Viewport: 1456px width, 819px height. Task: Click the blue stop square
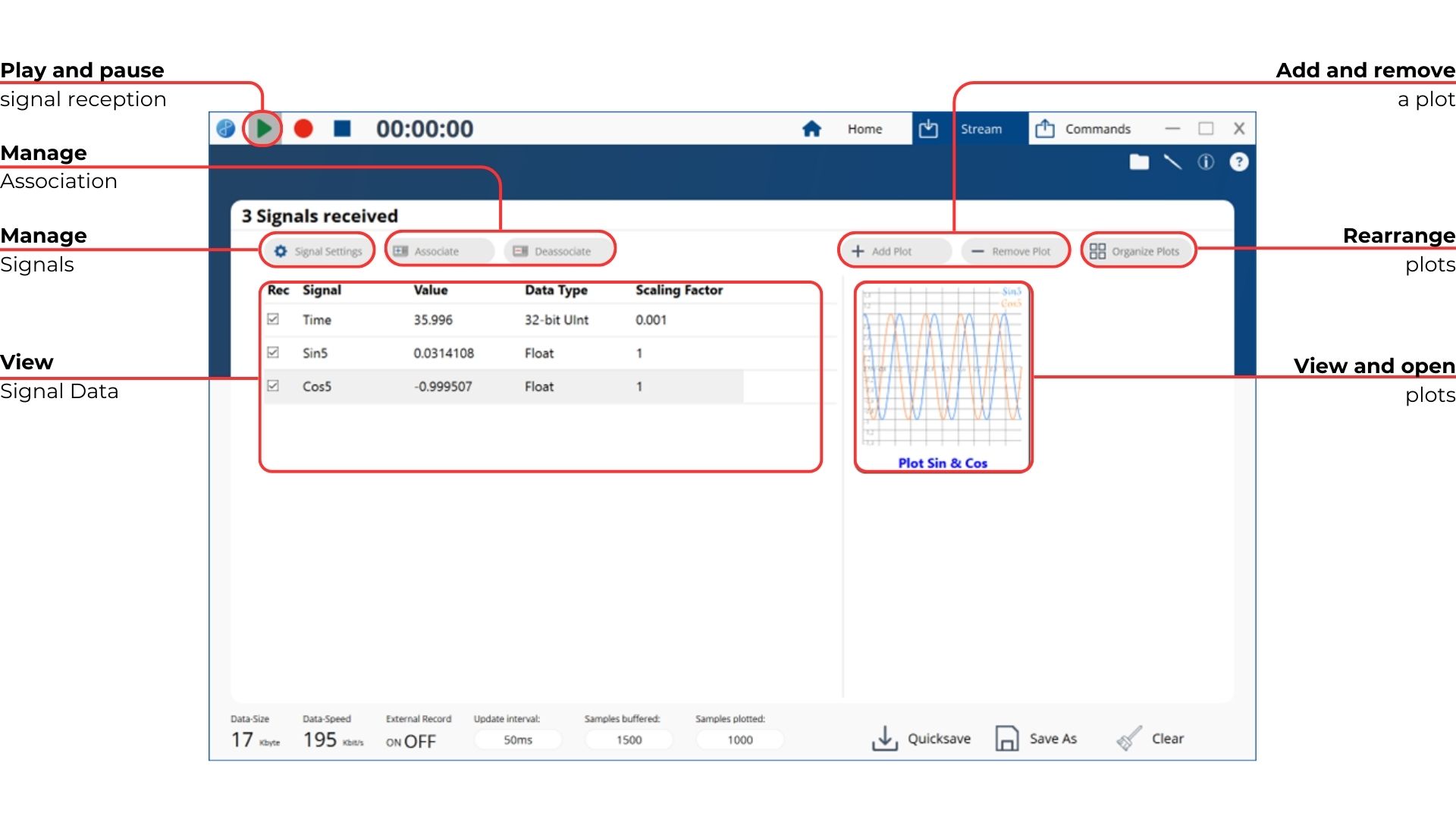coord(342,129)
